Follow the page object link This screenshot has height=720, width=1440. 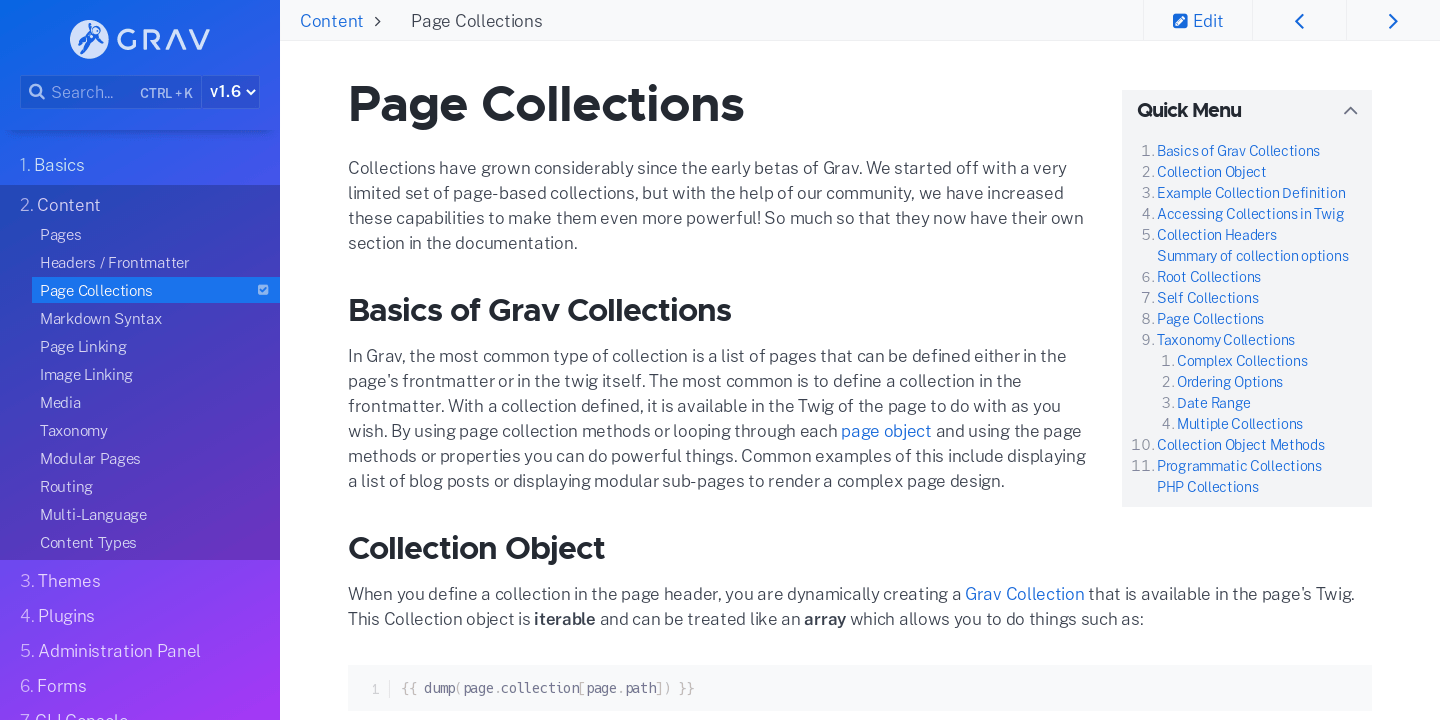coord(886,431)
